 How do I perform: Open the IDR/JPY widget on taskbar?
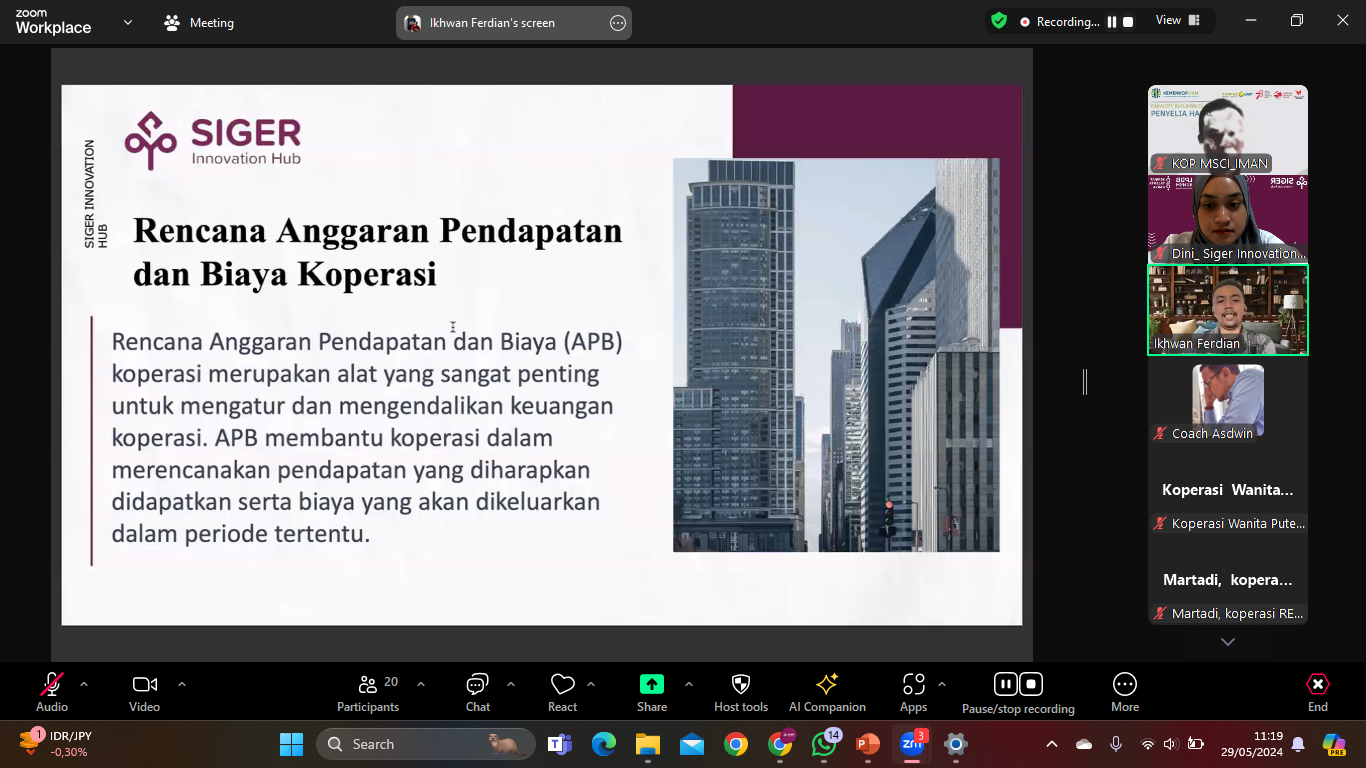click(x=57, y=744)
